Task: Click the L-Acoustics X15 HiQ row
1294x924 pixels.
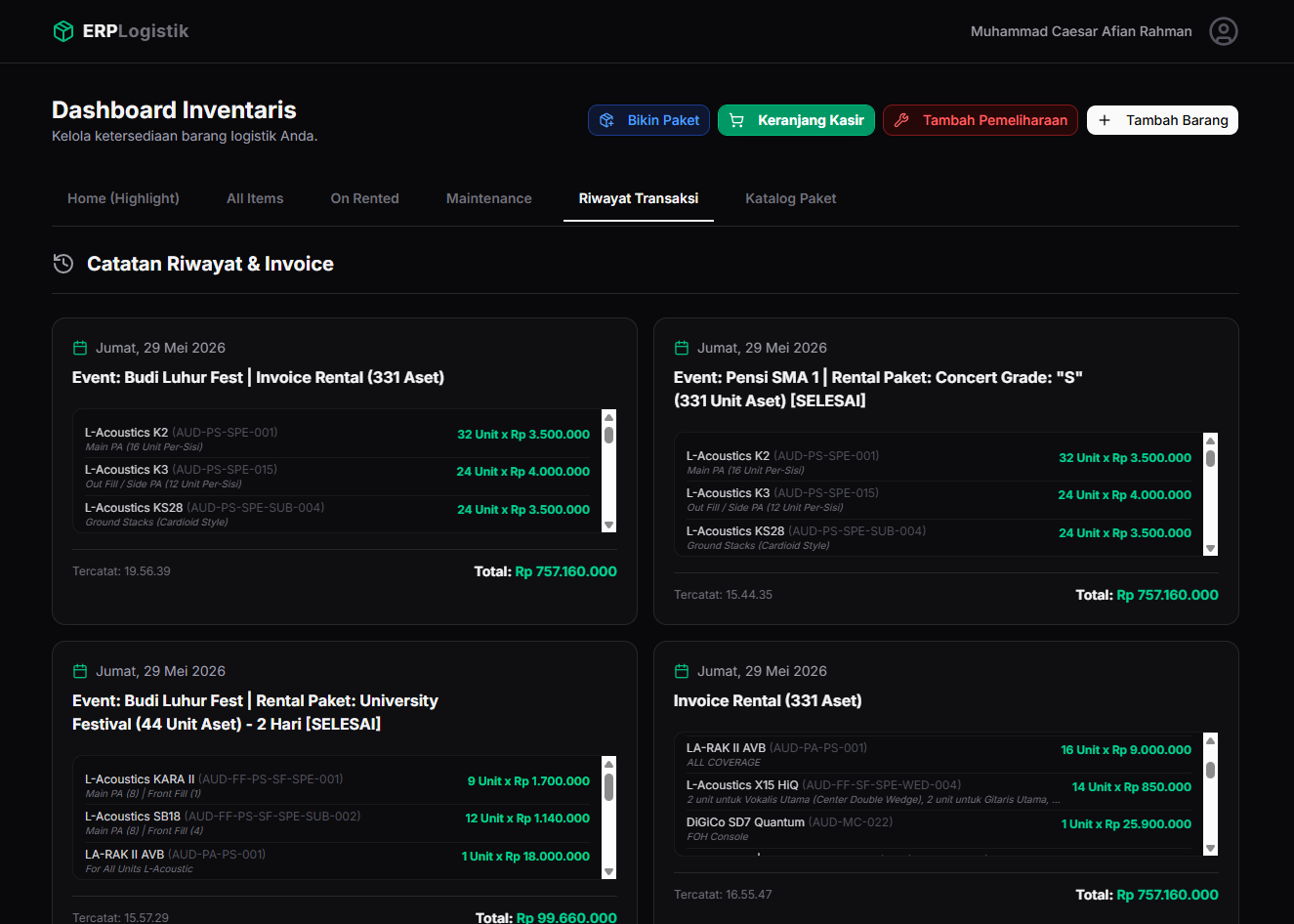Action: pyautogui.click(x=939, y=792)
